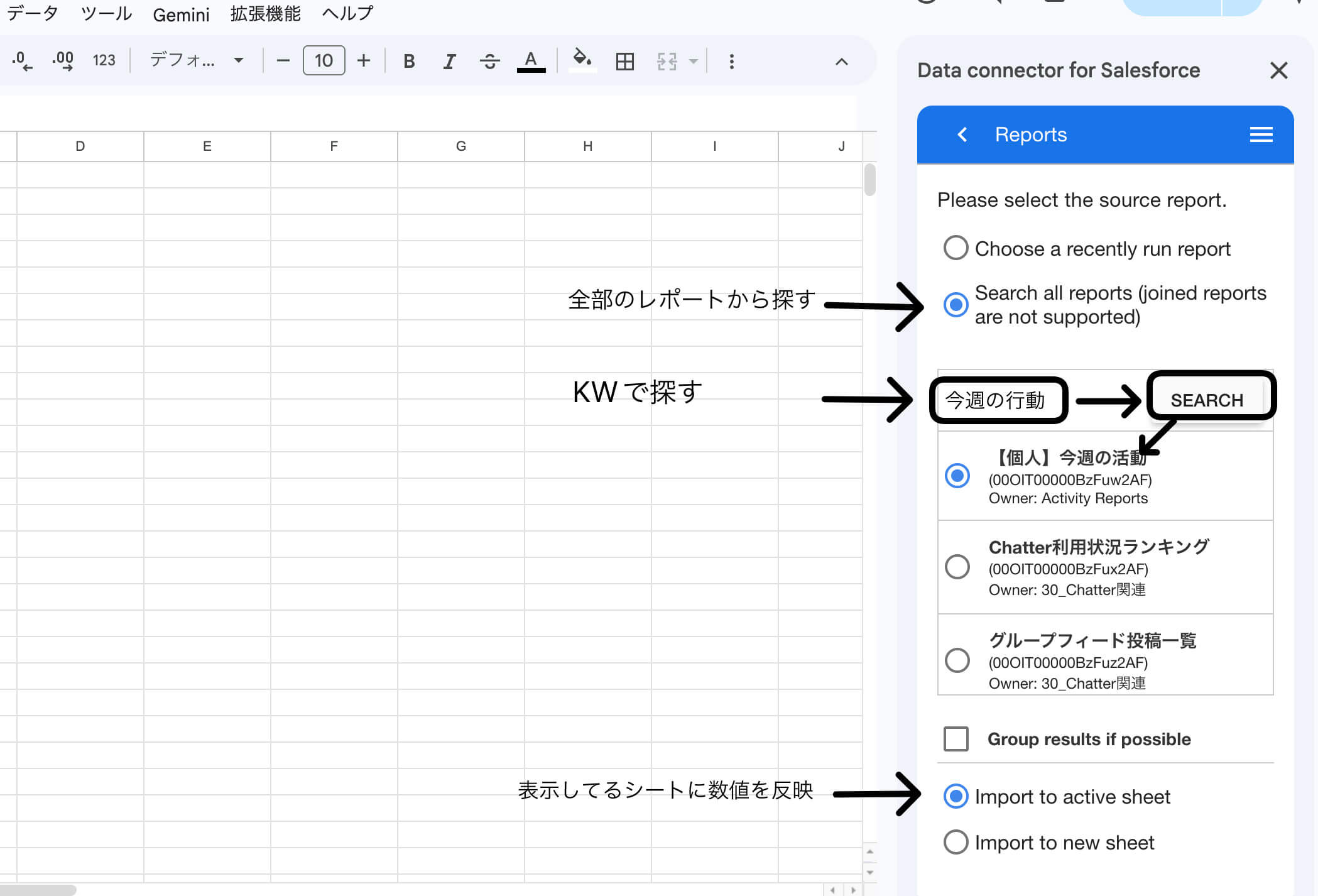Select the Chatter利用状況ランキング report
The height and width of the screenshot is (896, 1318).
[x=957, y=567]
